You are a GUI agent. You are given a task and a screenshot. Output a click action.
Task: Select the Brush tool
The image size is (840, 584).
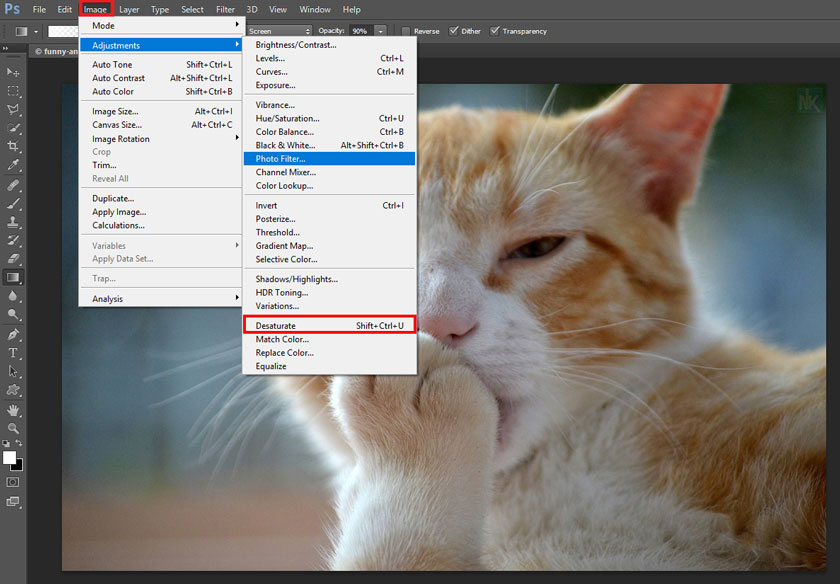click(13, 204)
